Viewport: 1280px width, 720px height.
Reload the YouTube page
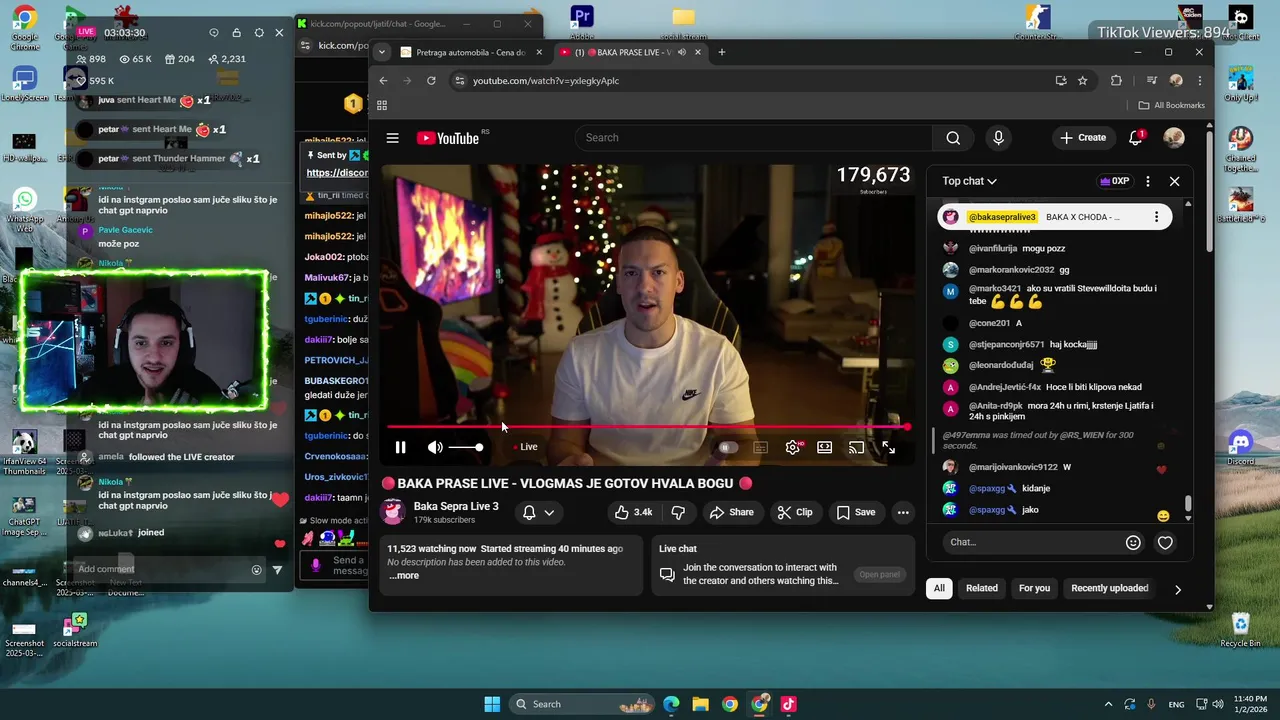431,81
